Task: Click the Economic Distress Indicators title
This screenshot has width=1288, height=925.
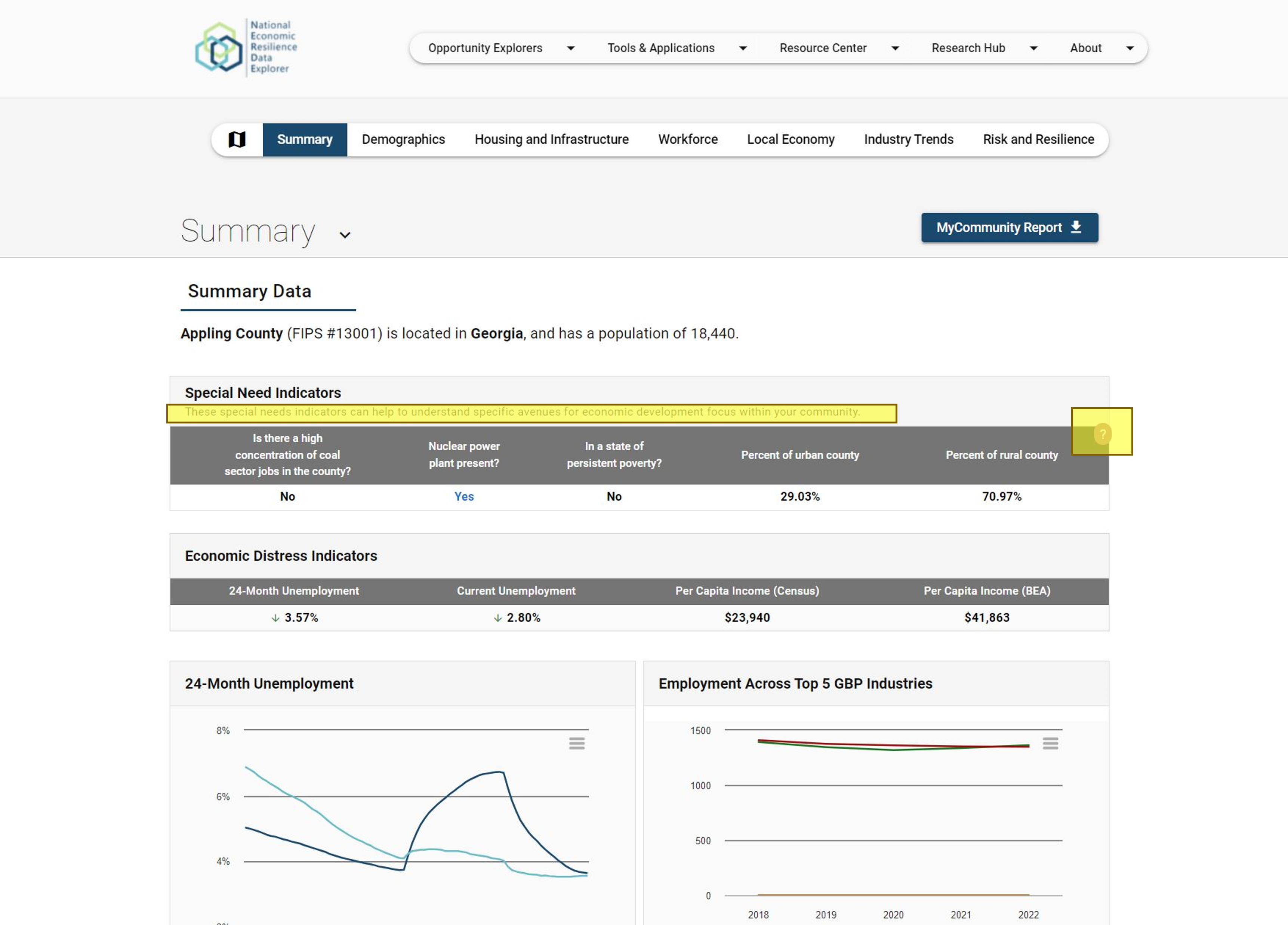Action: click(281, 556)
